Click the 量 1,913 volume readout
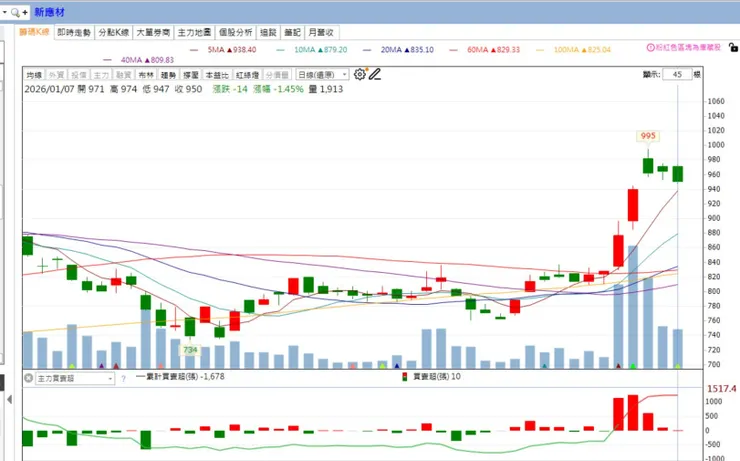Viewport: 740px width, 461px height. pyautogui.click(x=326, y=89)
